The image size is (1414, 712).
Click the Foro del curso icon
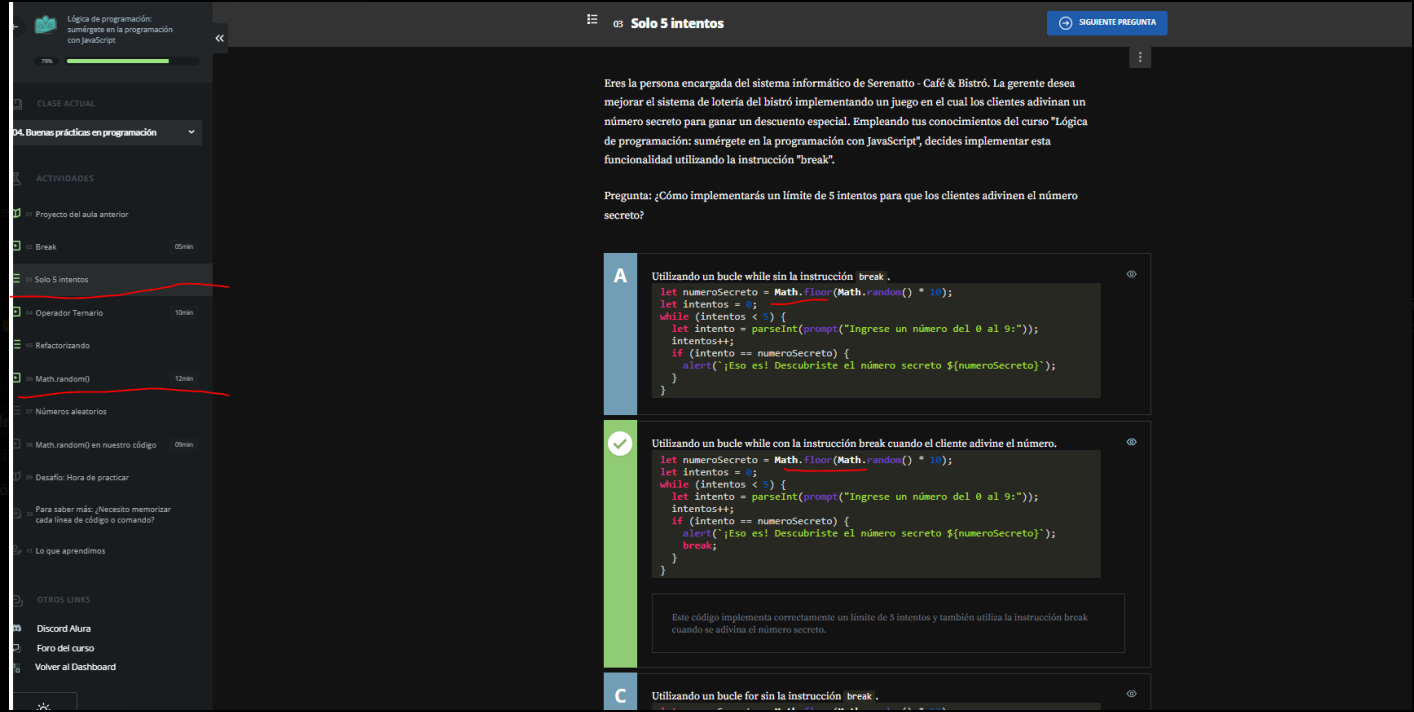[x=16, y=648]
